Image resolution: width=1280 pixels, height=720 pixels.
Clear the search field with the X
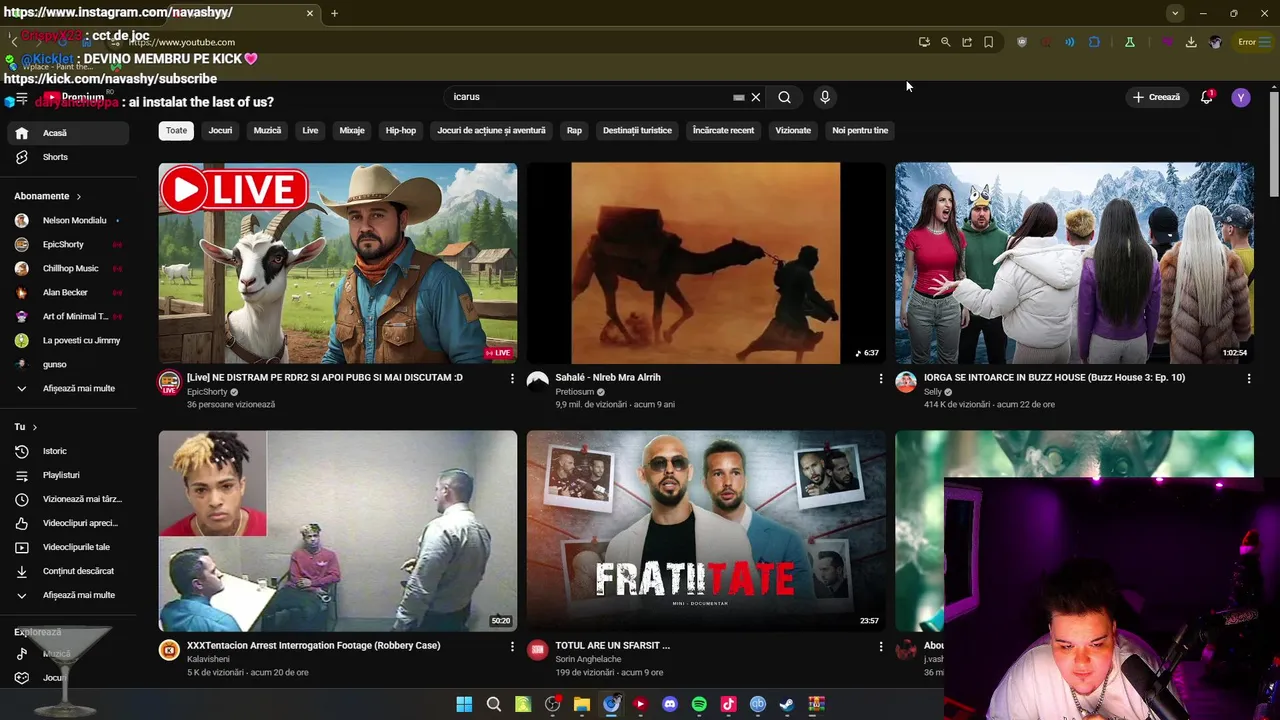[756, 97]
